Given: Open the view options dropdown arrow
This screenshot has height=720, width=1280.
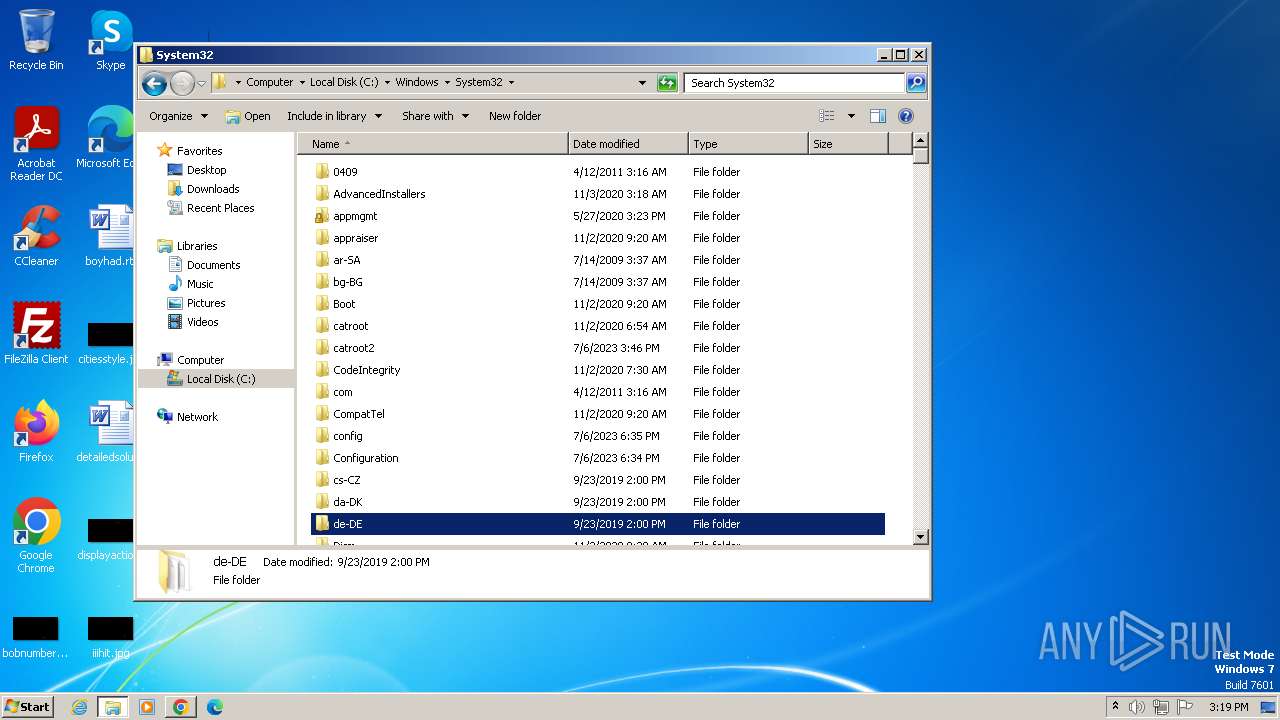Looking at the screenshot, I should coord(851,116).
